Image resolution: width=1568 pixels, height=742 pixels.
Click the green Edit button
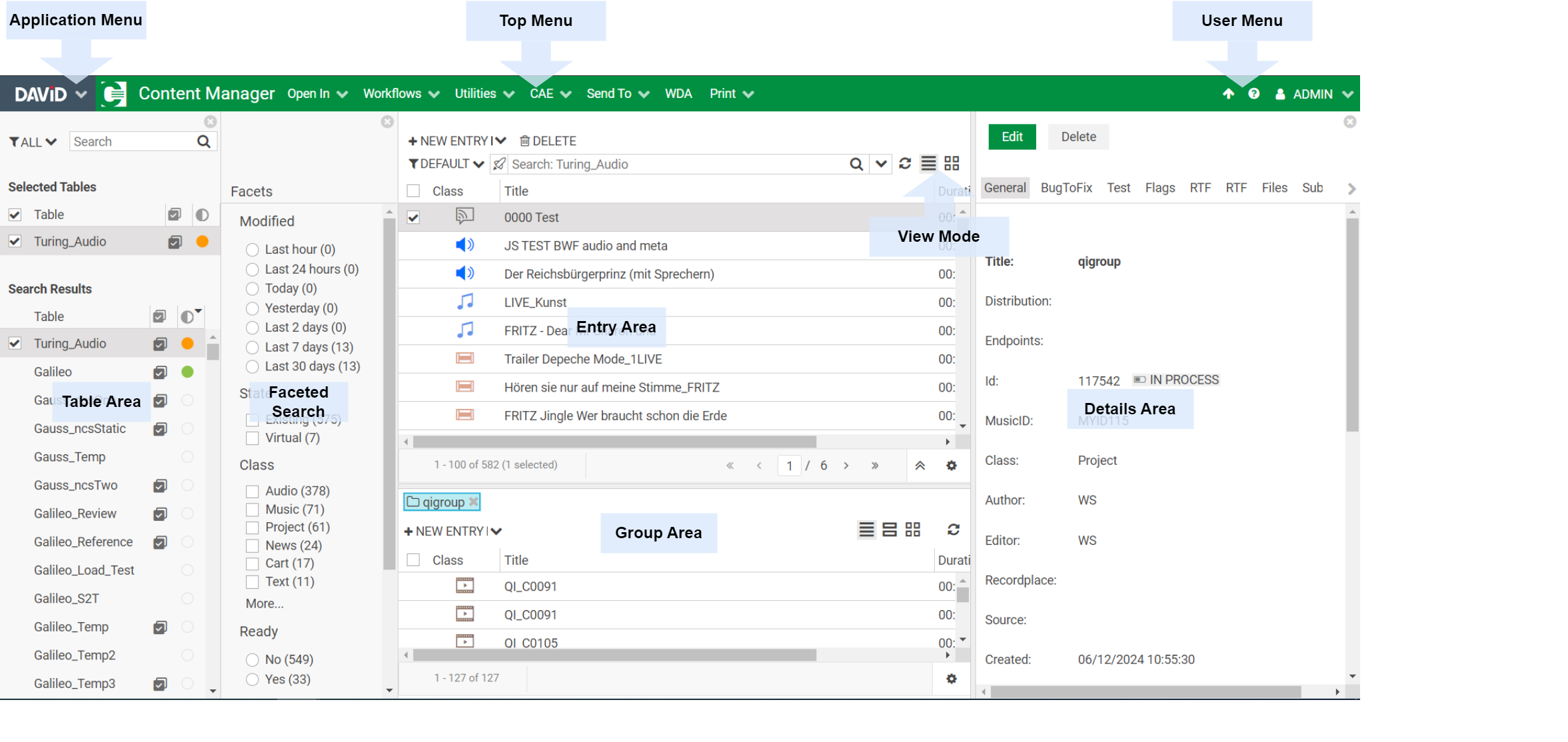[x=1012, y=137]
